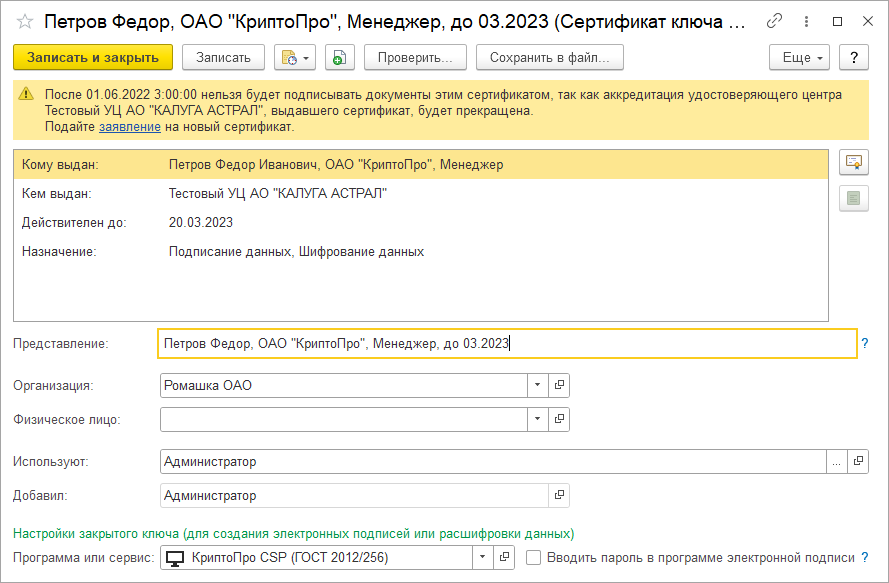Choose users via Используют ellipsis button
This screenshot has height=583, width=889.
[837, 462]
